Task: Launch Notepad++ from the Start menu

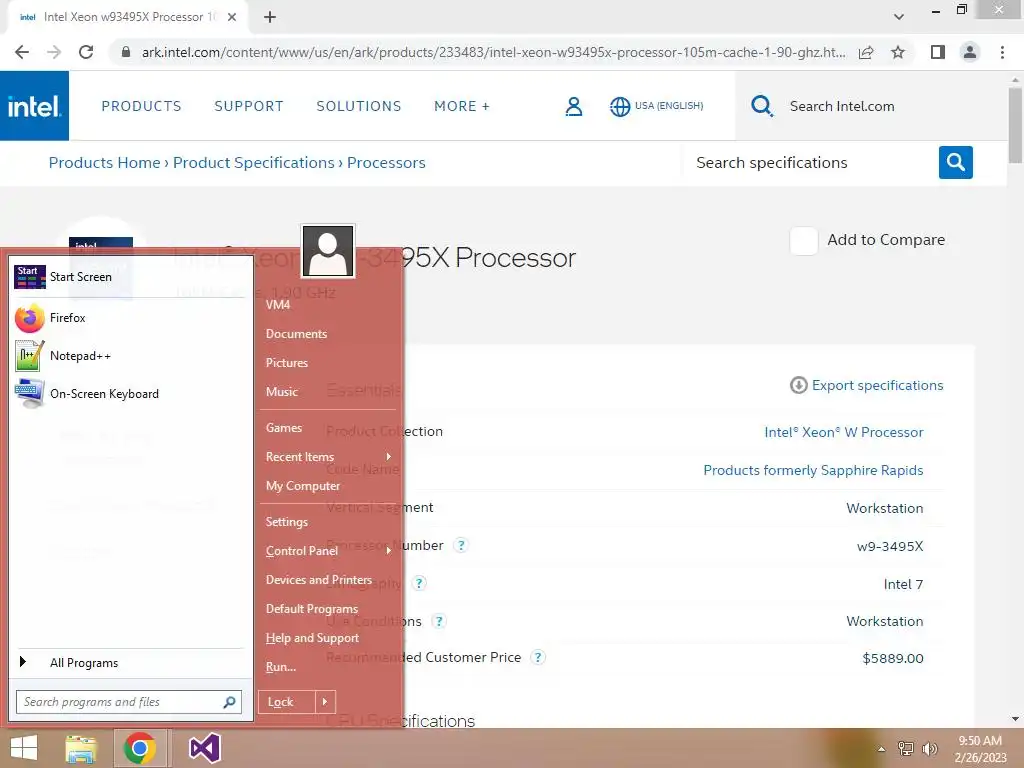Action: (x=29, y=356)
